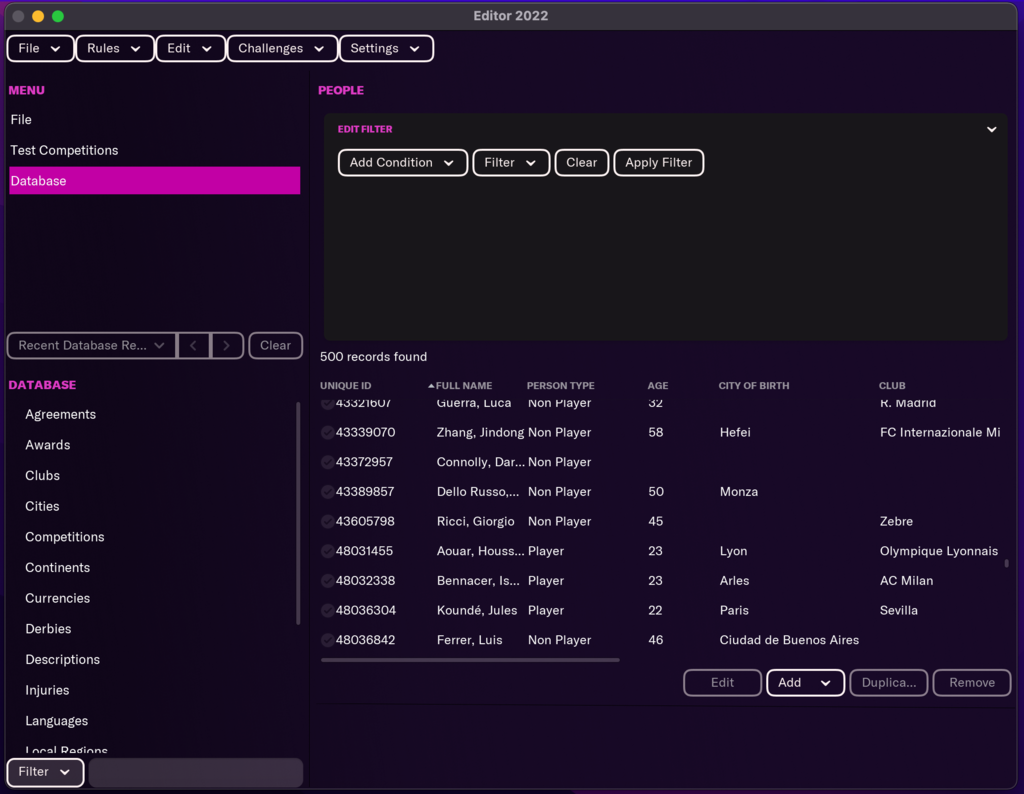Open Languages in the database list
The height and width of the screenshot is (794, 1024).
click(x=57, y=722)
